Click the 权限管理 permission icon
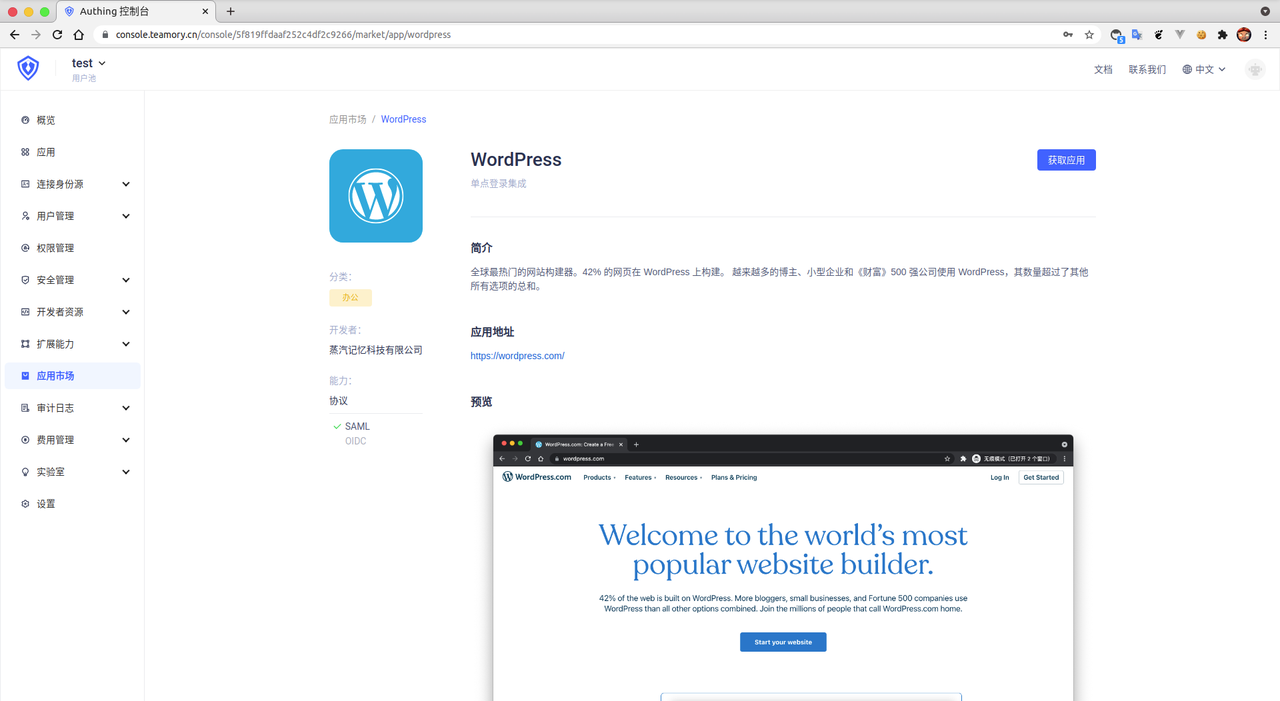Image resolution: width=1280 pixels, height=701 pixels. pyautogui.click(x=26, y=248)
